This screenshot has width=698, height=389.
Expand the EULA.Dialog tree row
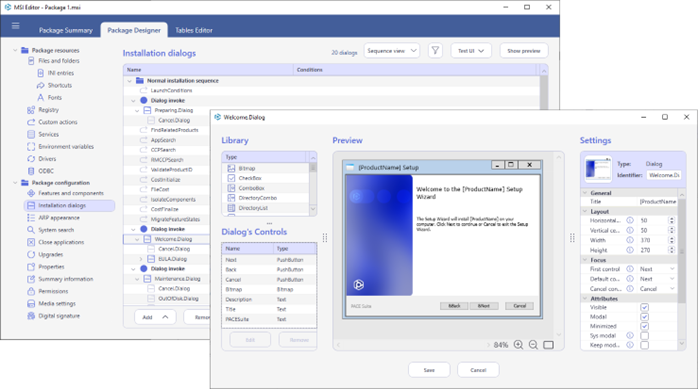[141, 259]
